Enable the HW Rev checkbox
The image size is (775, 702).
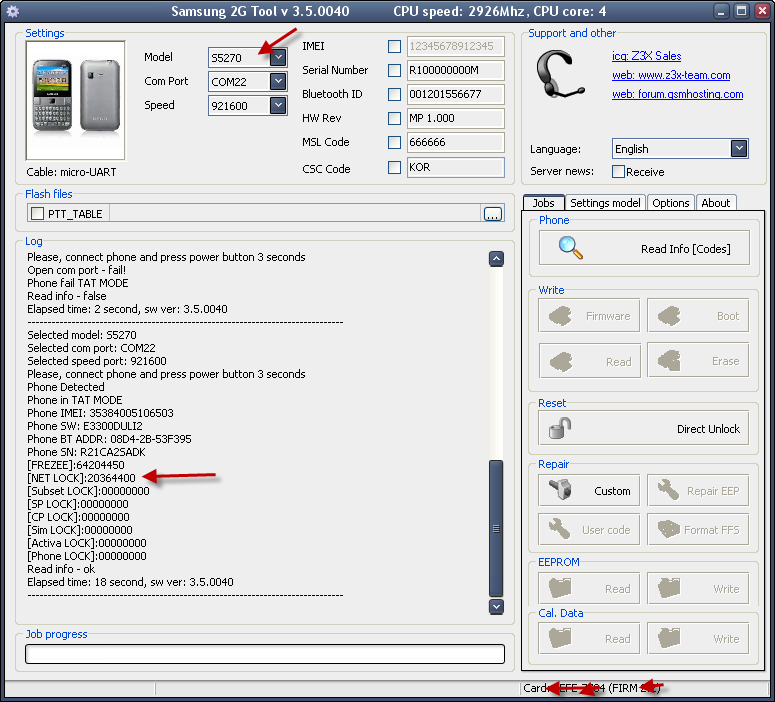tap(394, 118)
